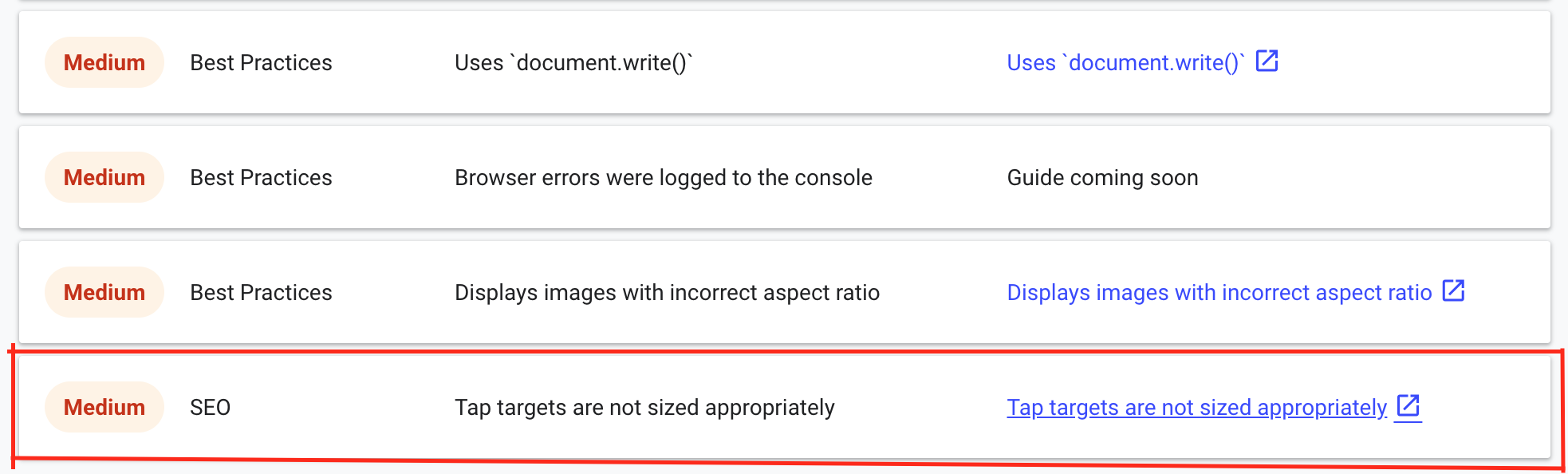
Task: Click Medium badge in document.write() row
Action: click(104, 62)
